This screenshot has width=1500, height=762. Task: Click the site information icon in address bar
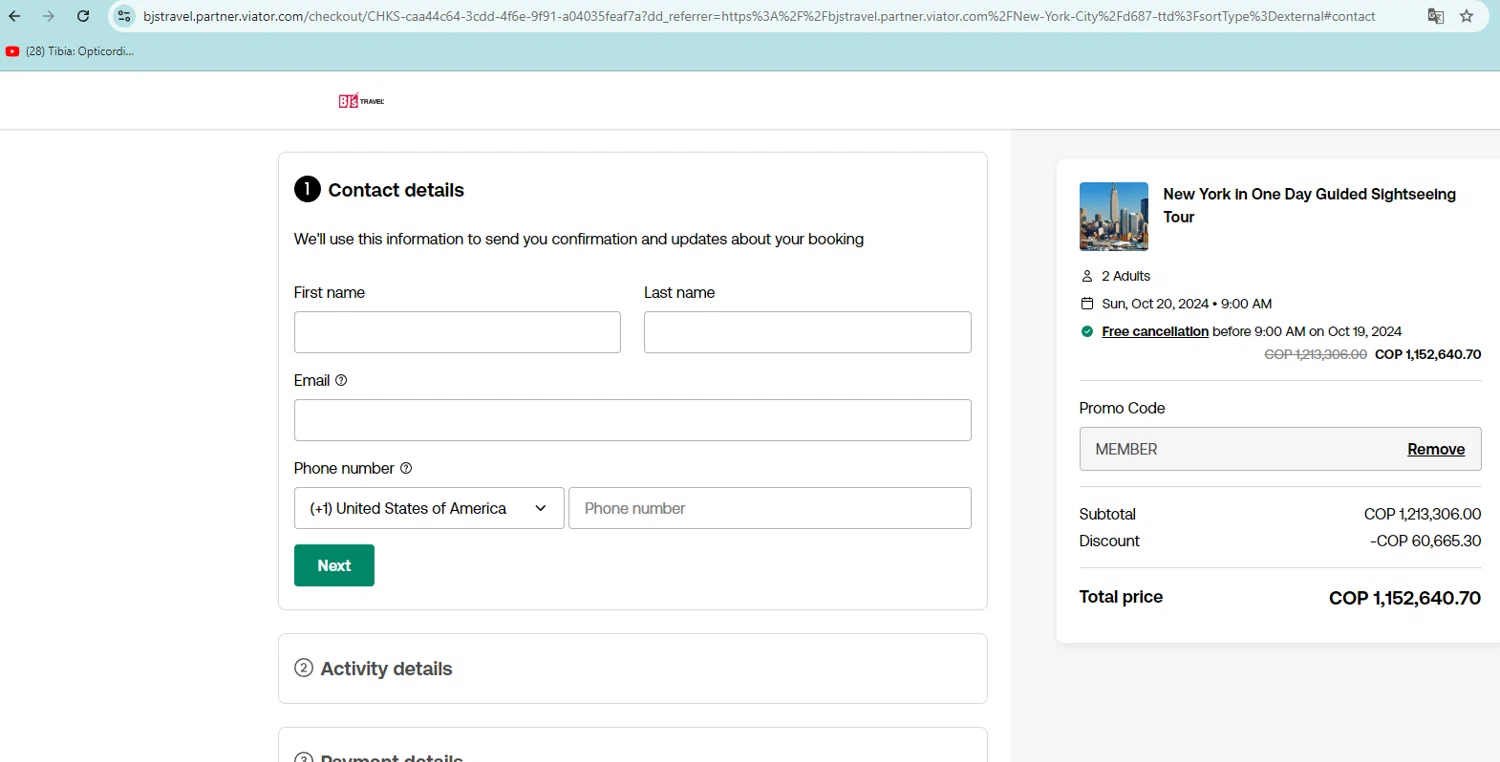click(124, 16)
